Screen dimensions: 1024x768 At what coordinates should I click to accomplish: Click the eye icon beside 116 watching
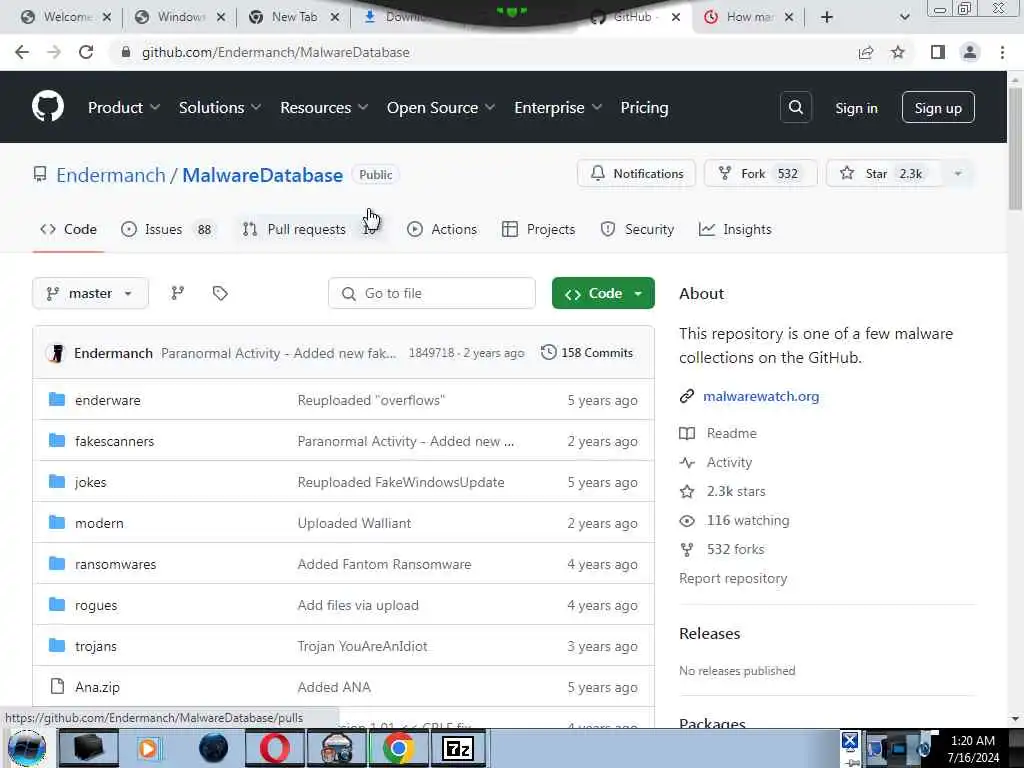[686, 520]
